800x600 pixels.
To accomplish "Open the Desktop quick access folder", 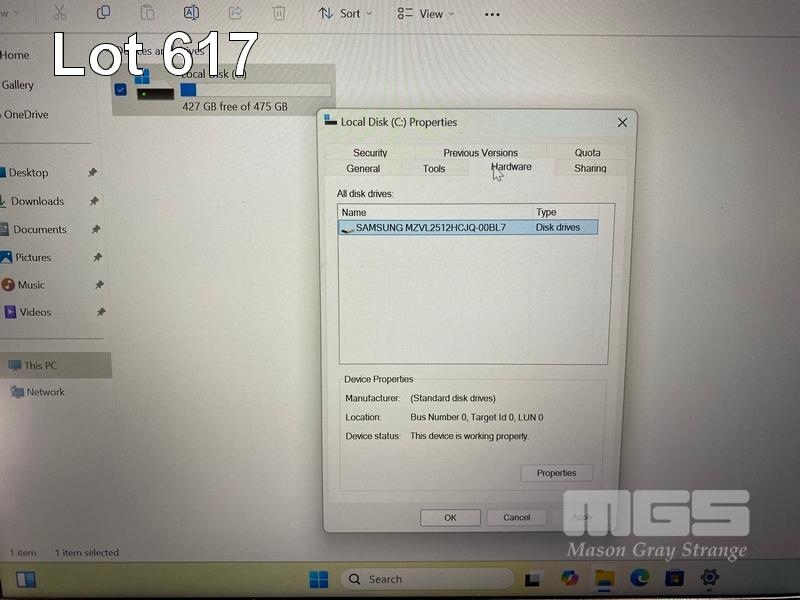I will (24, 172).
